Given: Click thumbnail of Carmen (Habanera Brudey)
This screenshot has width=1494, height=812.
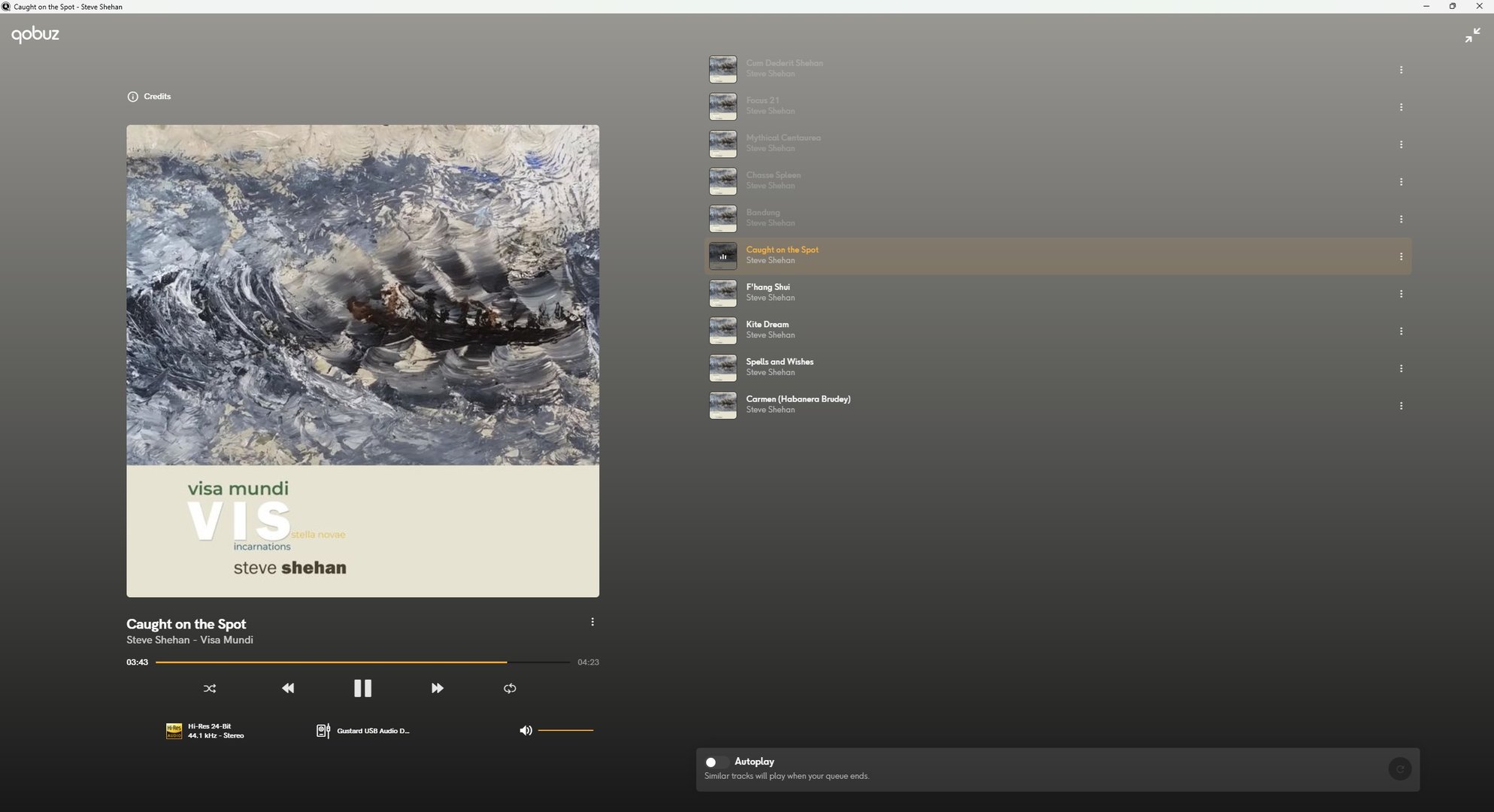Looking at the screenshot, I should (x=723, y=405).
